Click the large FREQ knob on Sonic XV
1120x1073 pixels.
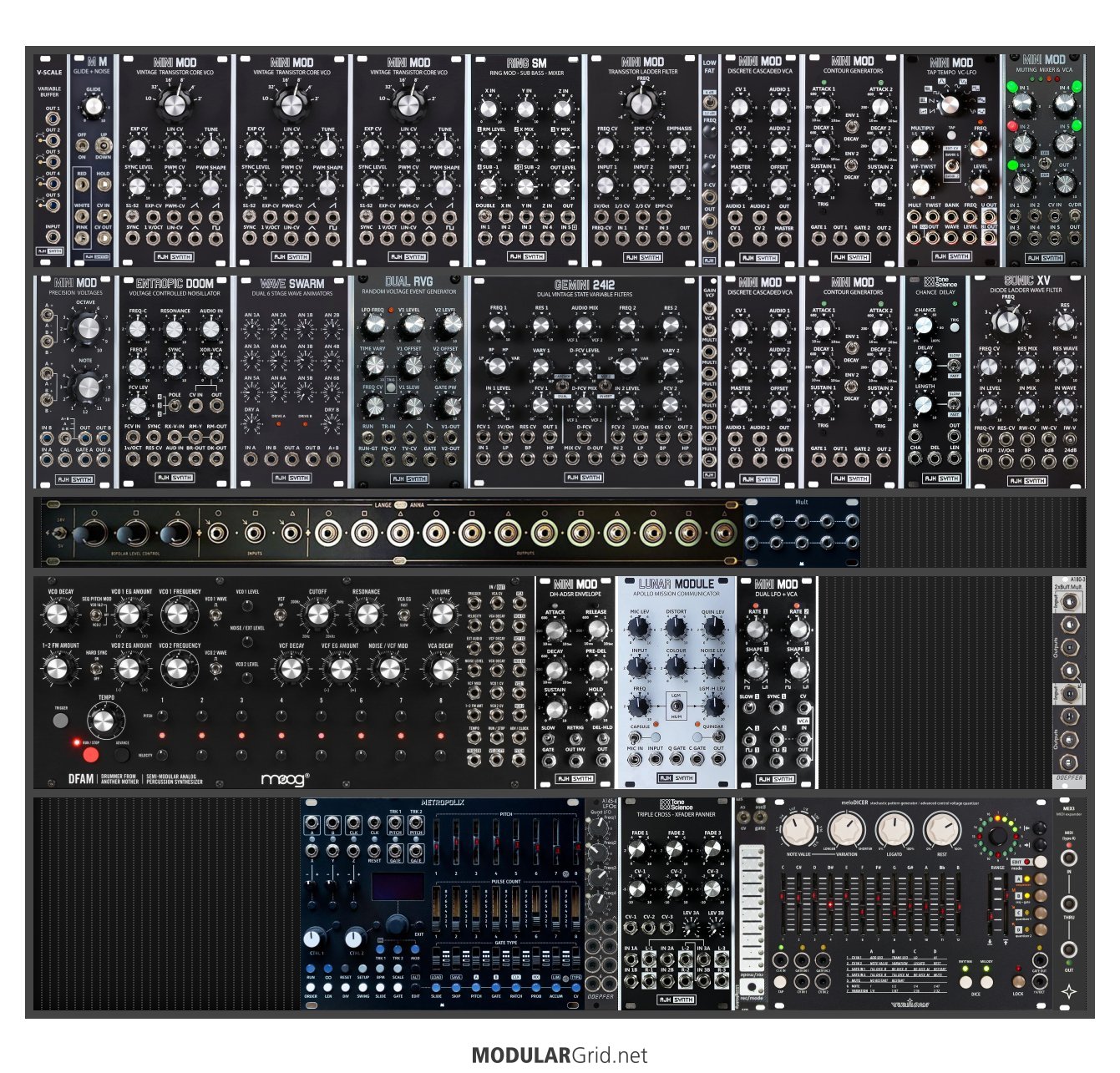[x=1007, y=321]
